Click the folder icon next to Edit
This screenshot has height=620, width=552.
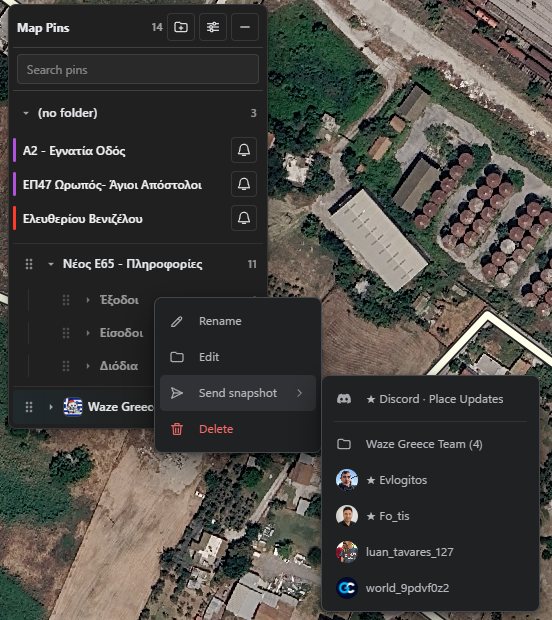pyautogui.click(x=177, y=357)
